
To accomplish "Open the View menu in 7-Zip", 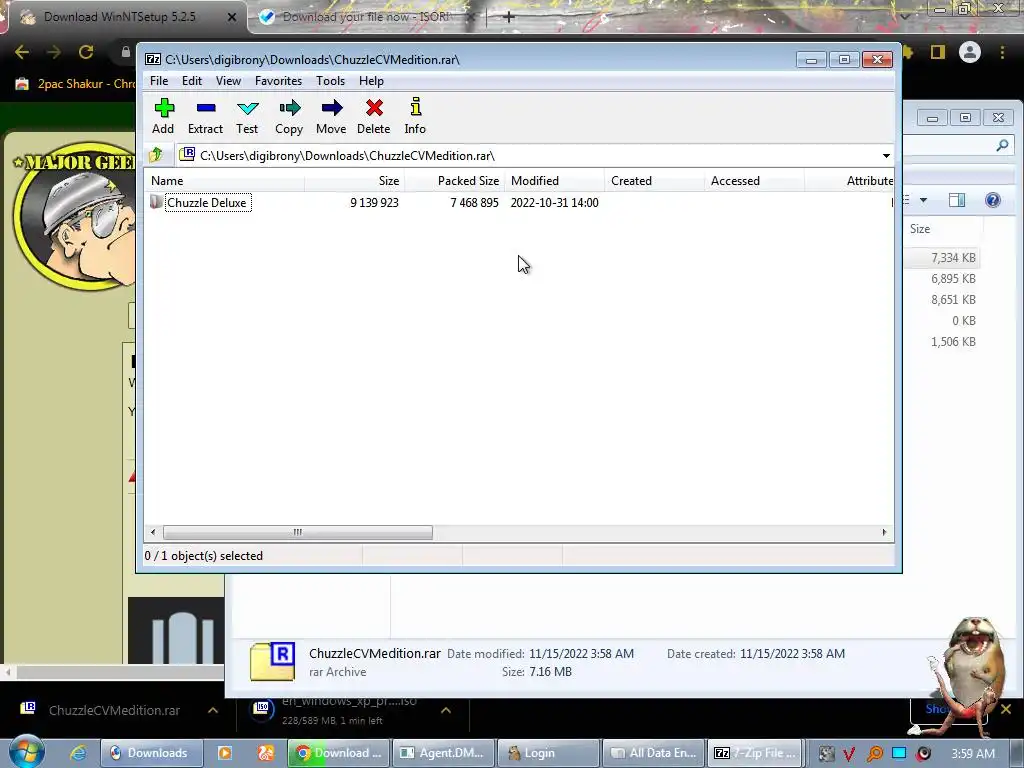I will pyautogui.click(x=228, y=81).
